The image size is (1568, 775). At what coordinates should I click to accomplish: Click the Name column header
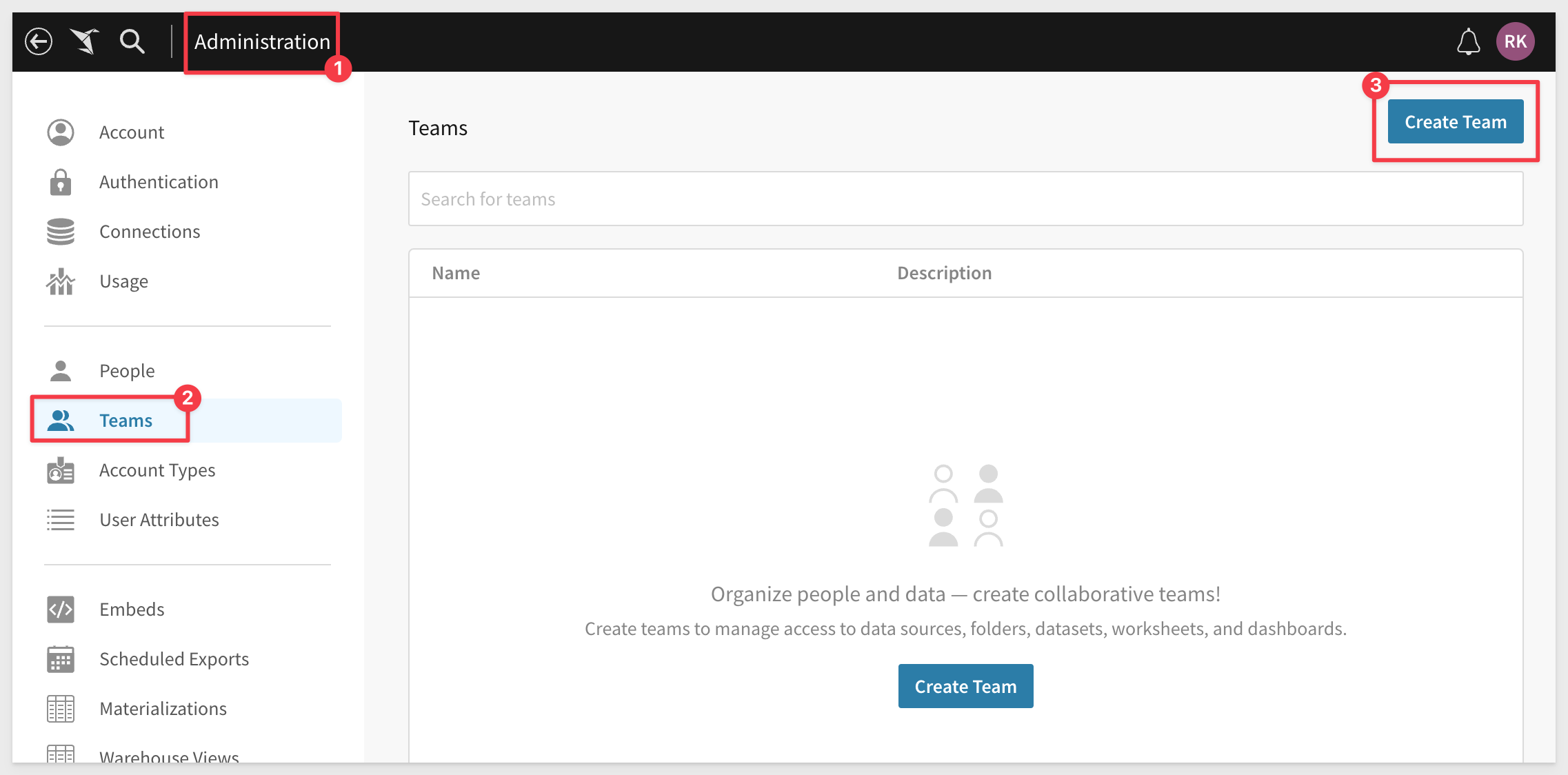click(456, 273)
